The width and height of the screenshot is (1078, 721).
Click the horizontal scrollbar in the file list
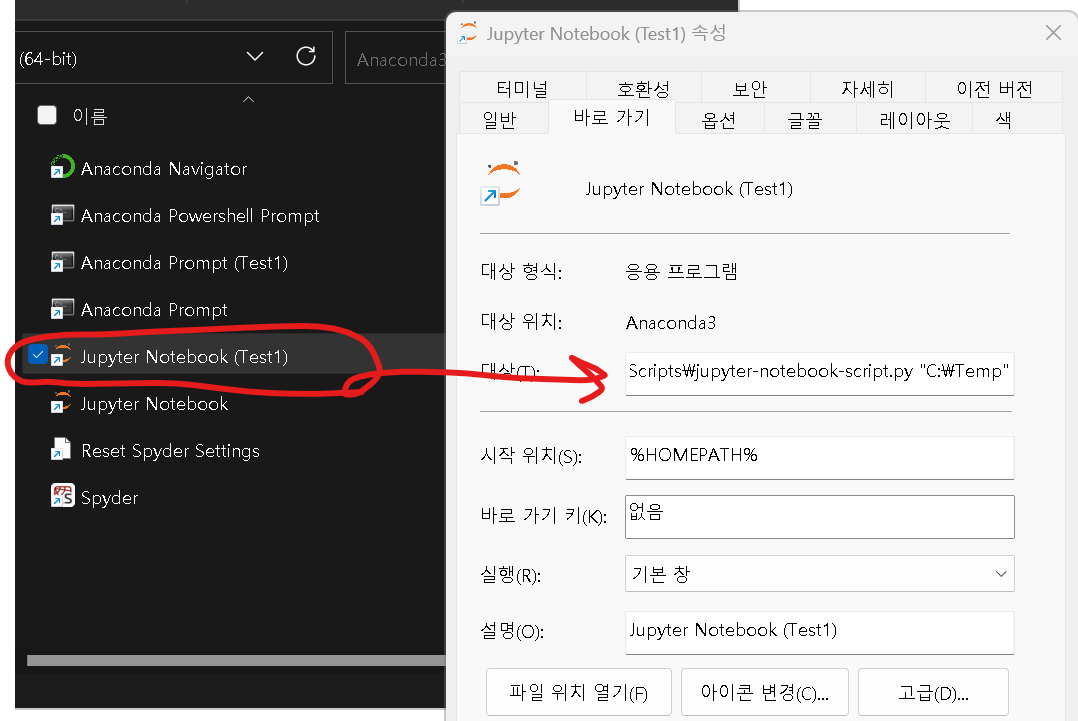[236, 661]
